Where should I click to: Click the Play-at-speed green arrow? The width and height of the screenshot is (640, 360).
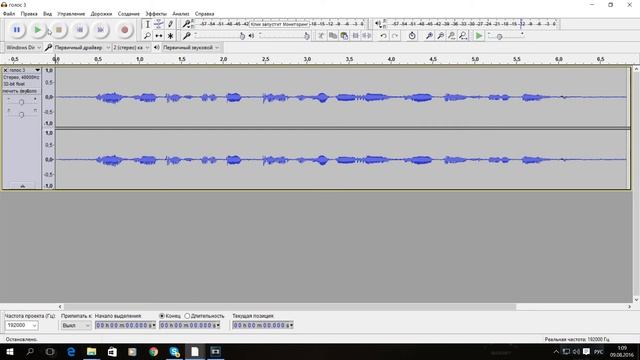(479, 36)
